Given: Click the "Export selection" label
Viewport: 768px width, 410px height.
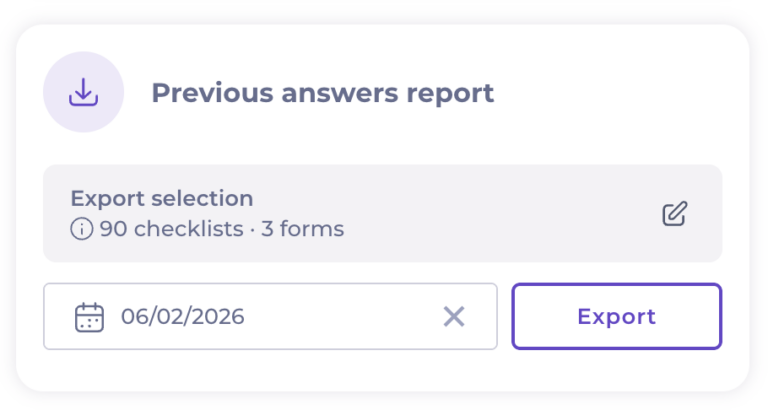Looking at the screenshot, I should coord(161,198).
